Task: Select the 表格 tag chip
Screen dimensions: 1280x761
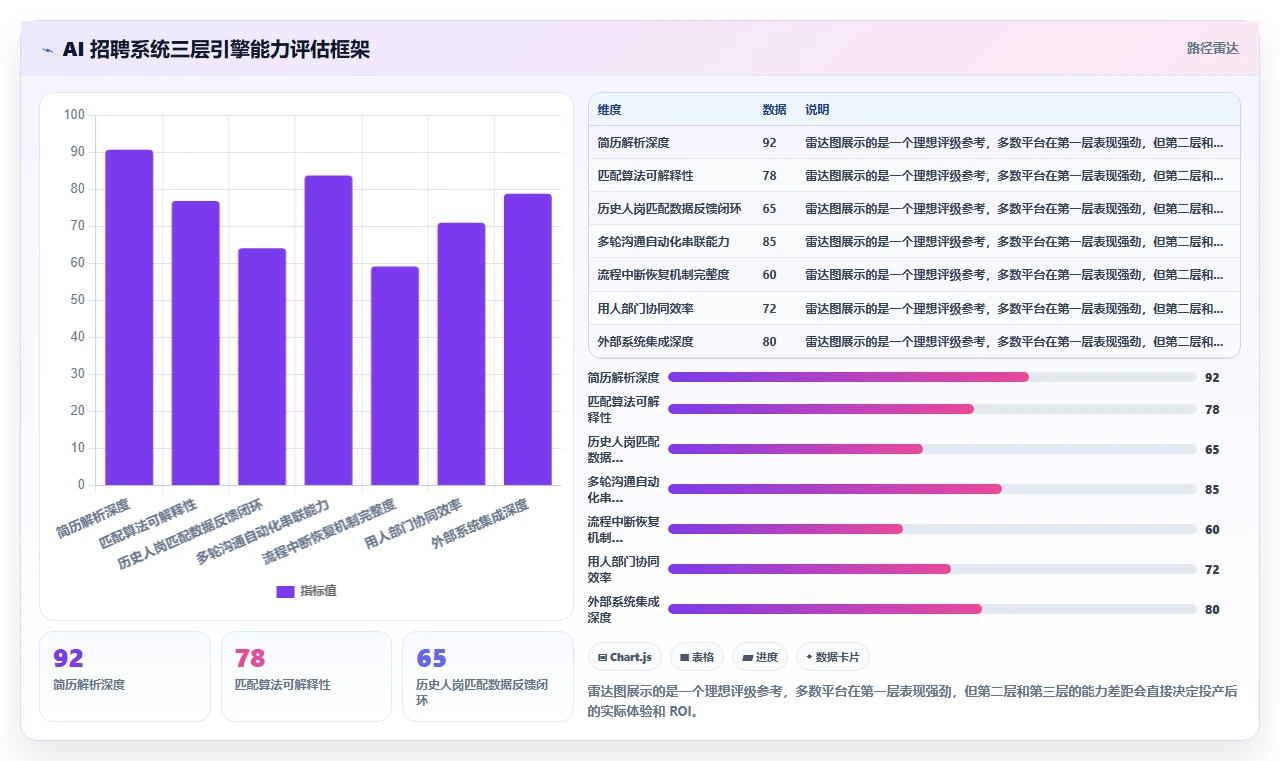Action: point(696,657)
